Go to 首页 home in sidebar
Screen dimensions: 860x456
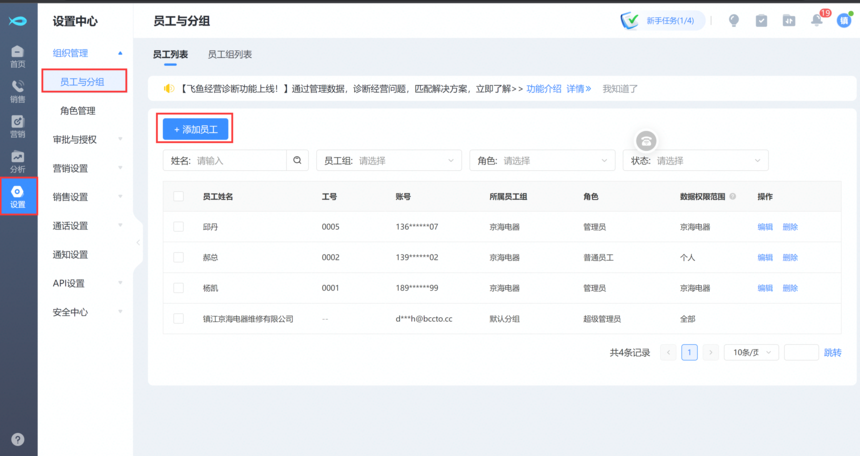click(x=17, y=56)
